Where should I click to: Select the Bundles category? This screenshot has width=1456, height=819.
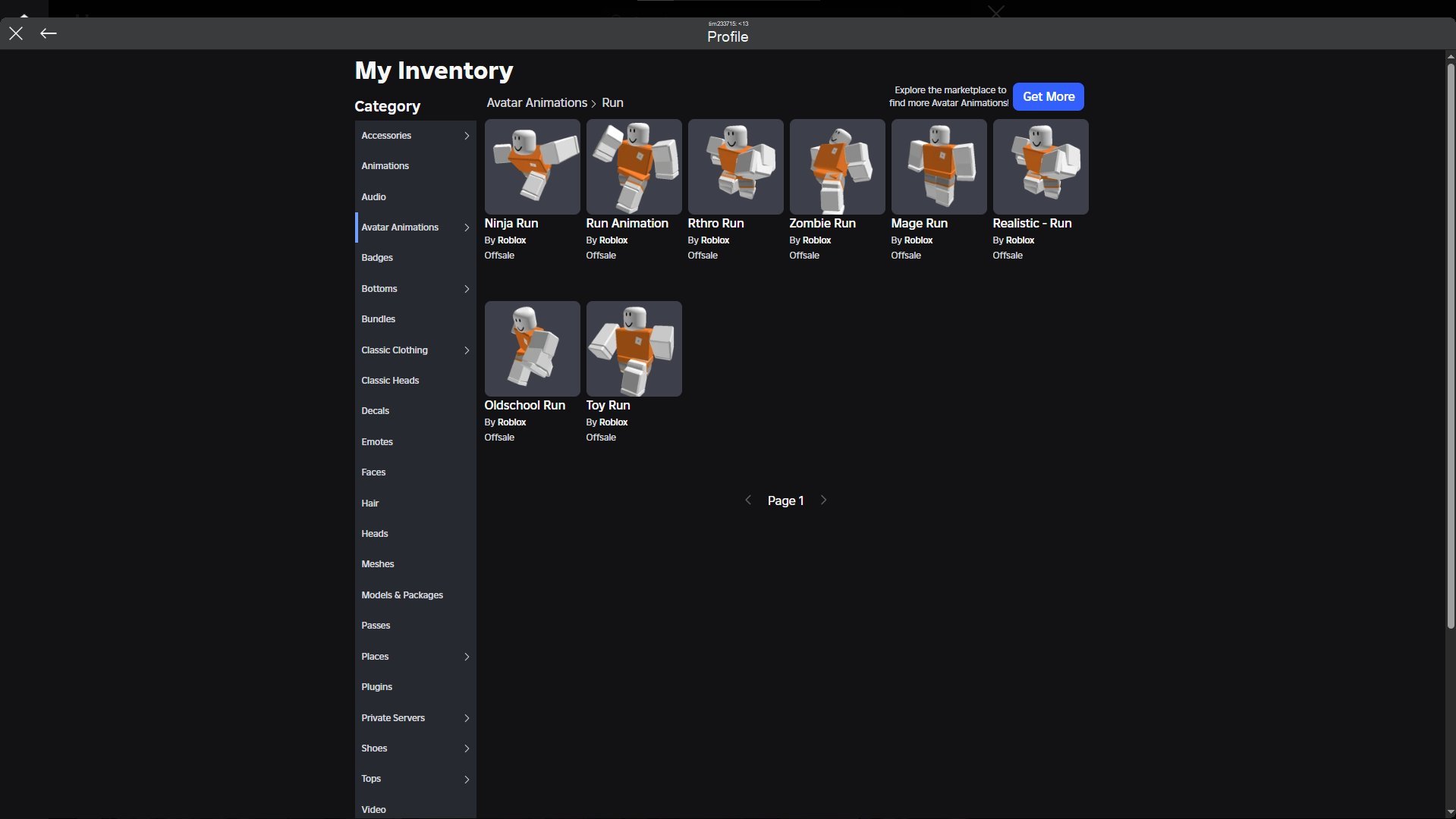415,319
